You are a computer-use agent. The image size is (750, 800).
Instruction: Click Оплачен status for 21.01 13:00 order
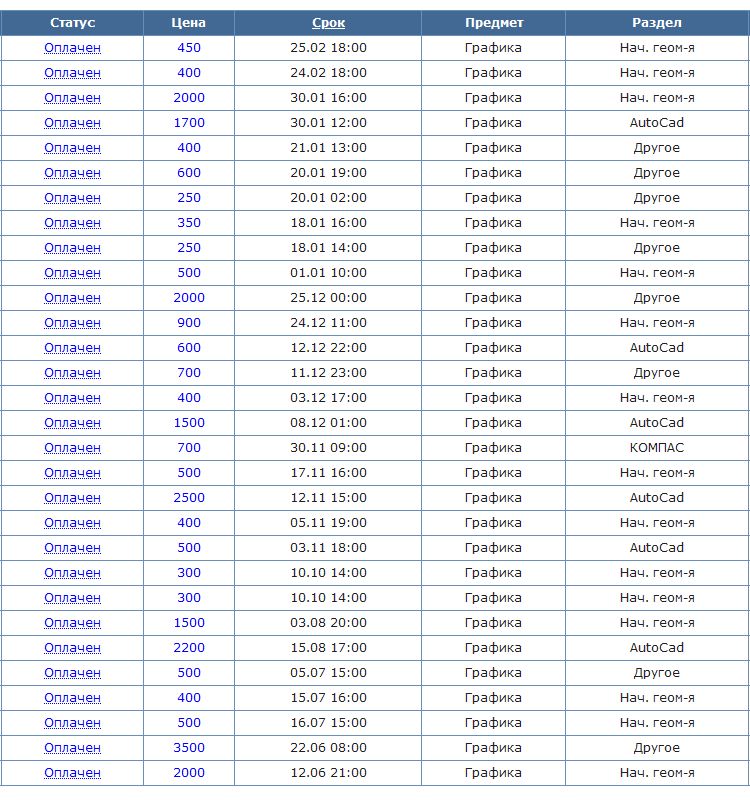pyautogui.click(x=72, y=148)
